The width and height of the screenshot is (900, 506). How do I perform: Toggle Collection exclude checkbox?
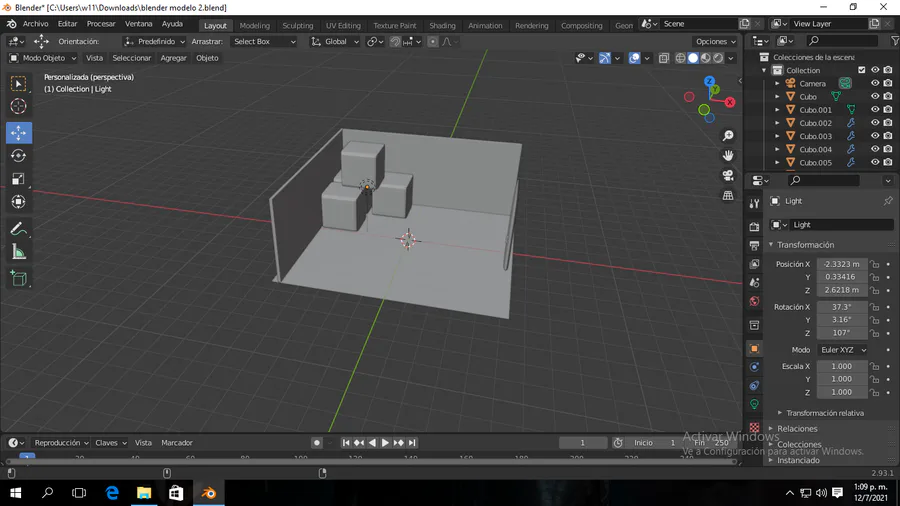(862, 70)
